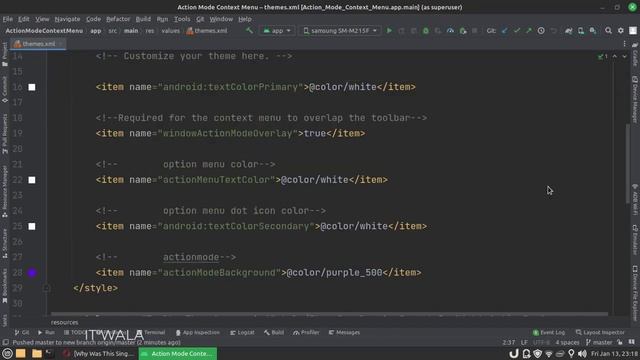Click the Git rollback undo icon
This screenshot has width=640, height=360.
[553, 31]
